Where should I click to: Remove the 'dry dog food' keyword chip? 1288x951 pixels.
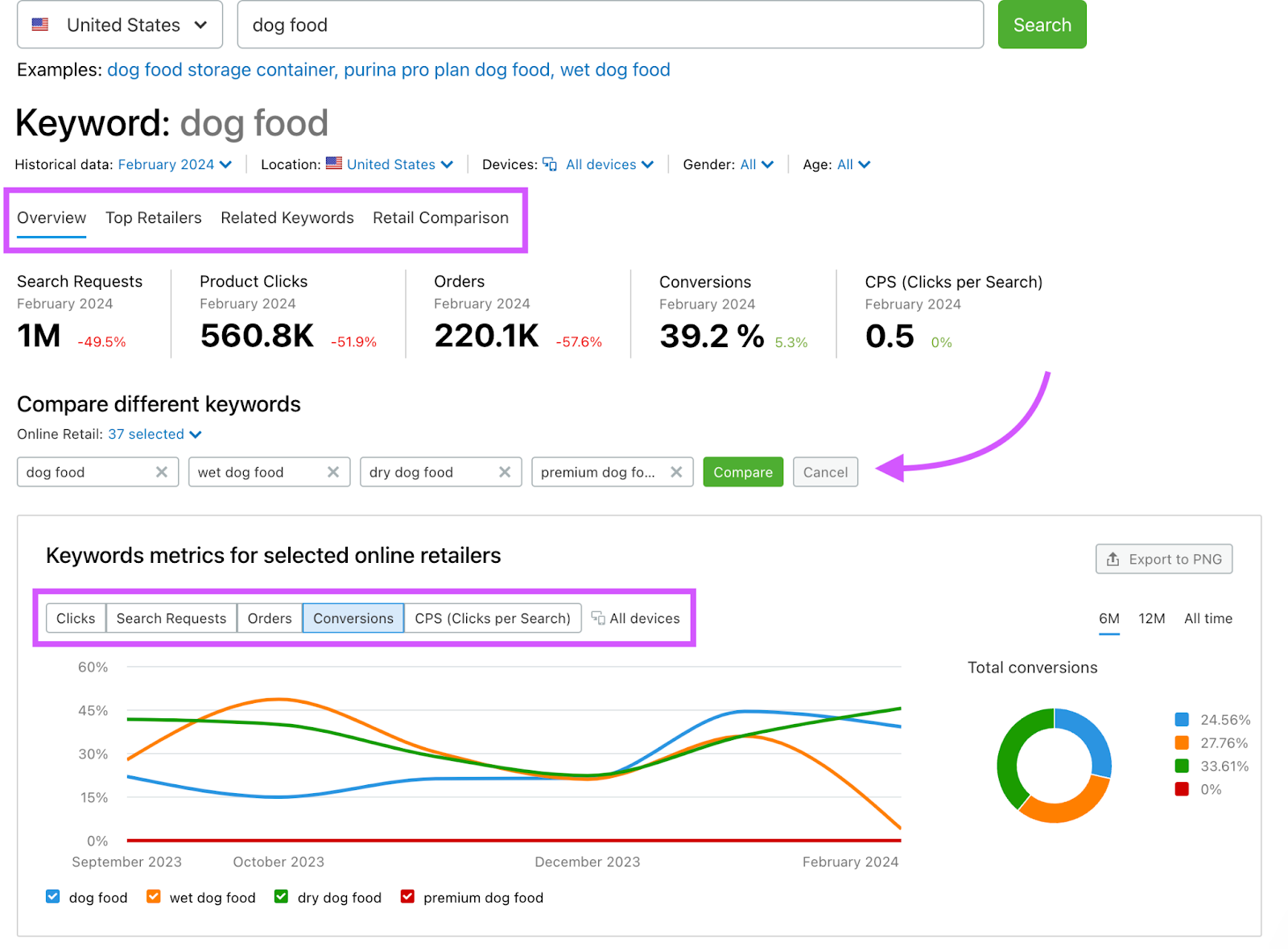(504, 472)
